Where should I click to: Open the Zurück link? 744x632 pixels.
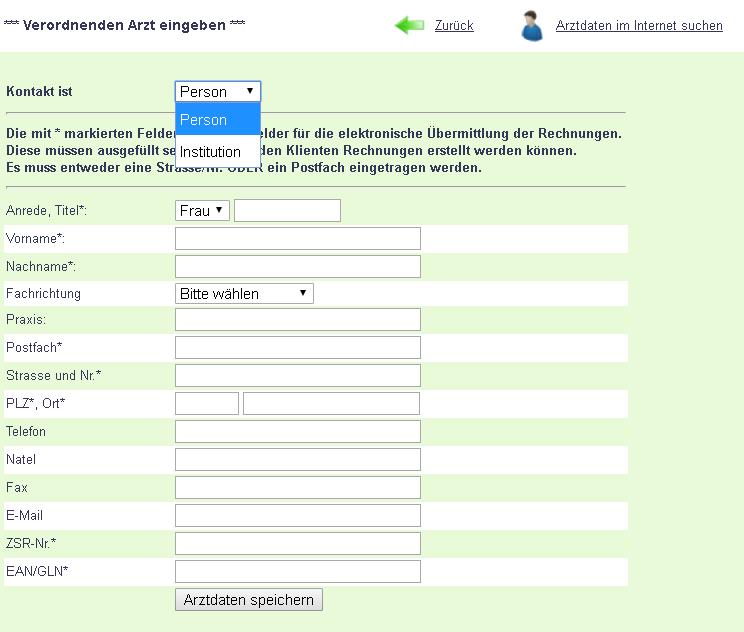click(x=454, y=26)
